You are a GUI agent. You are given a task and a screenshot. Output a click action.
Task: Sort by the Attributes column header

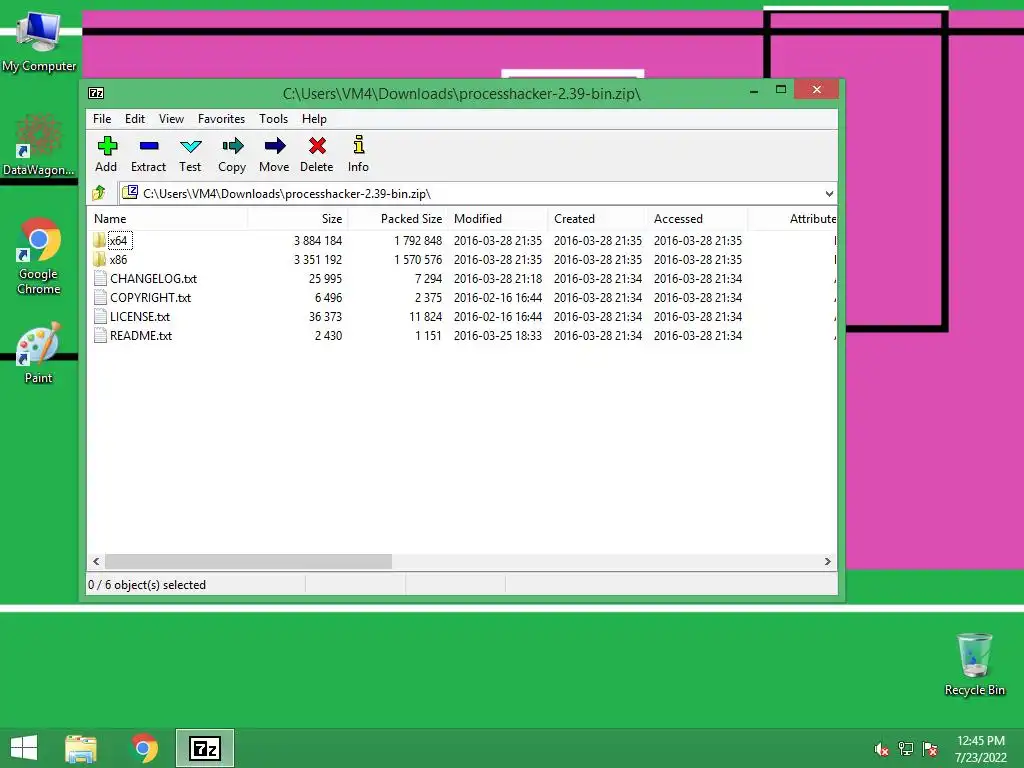pos(793,219)
